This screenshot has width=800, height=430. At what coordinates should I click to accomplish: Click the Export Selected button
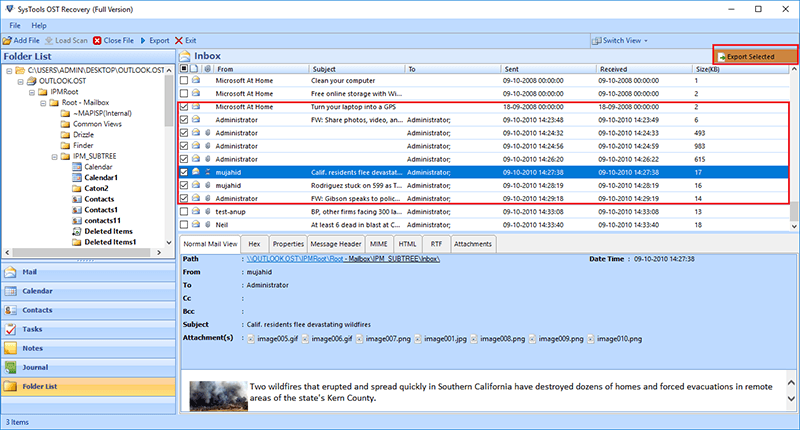pos(756,55)
